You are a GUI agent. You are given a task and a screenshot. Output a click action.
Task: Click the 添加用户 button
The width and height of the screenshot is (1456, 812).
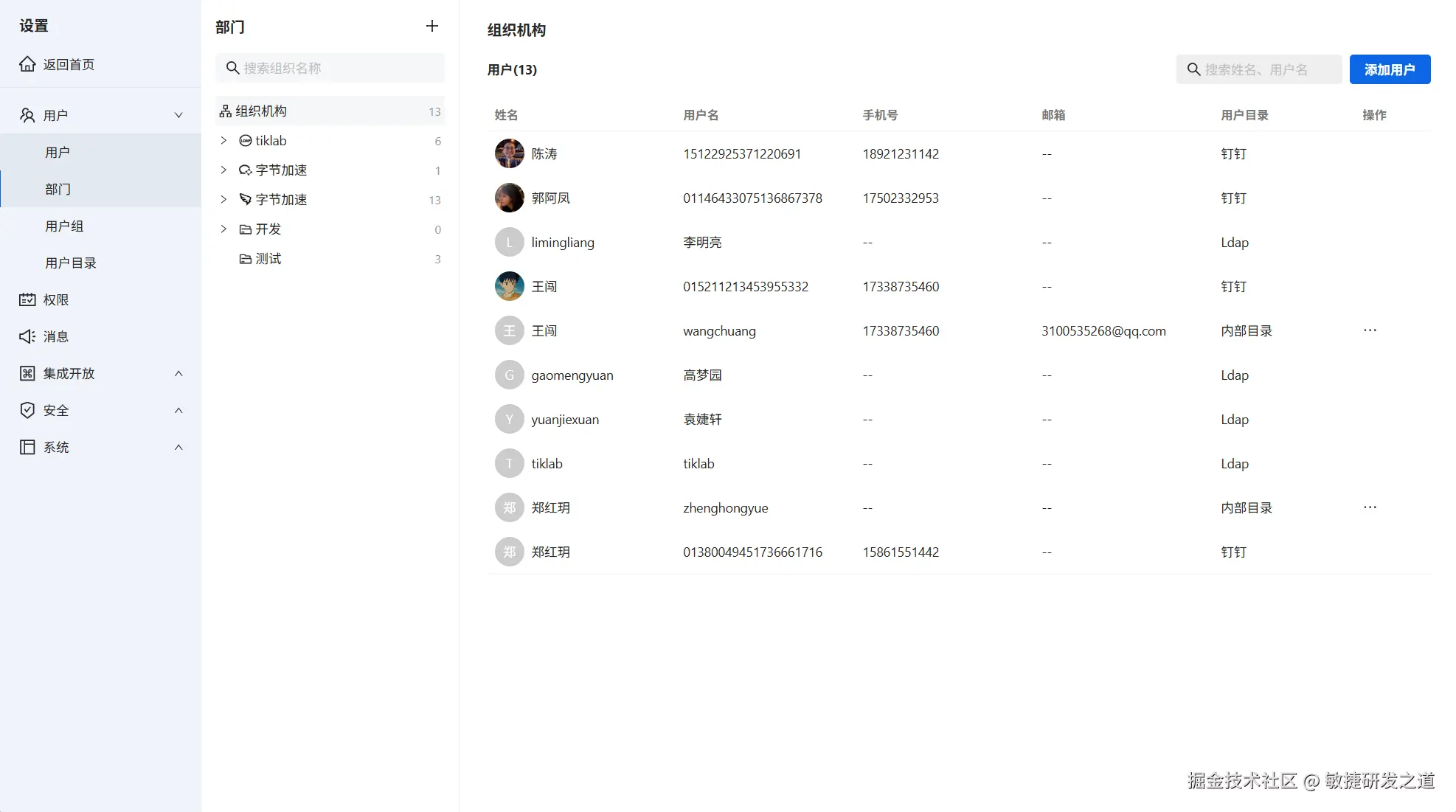coord(1390,69)
